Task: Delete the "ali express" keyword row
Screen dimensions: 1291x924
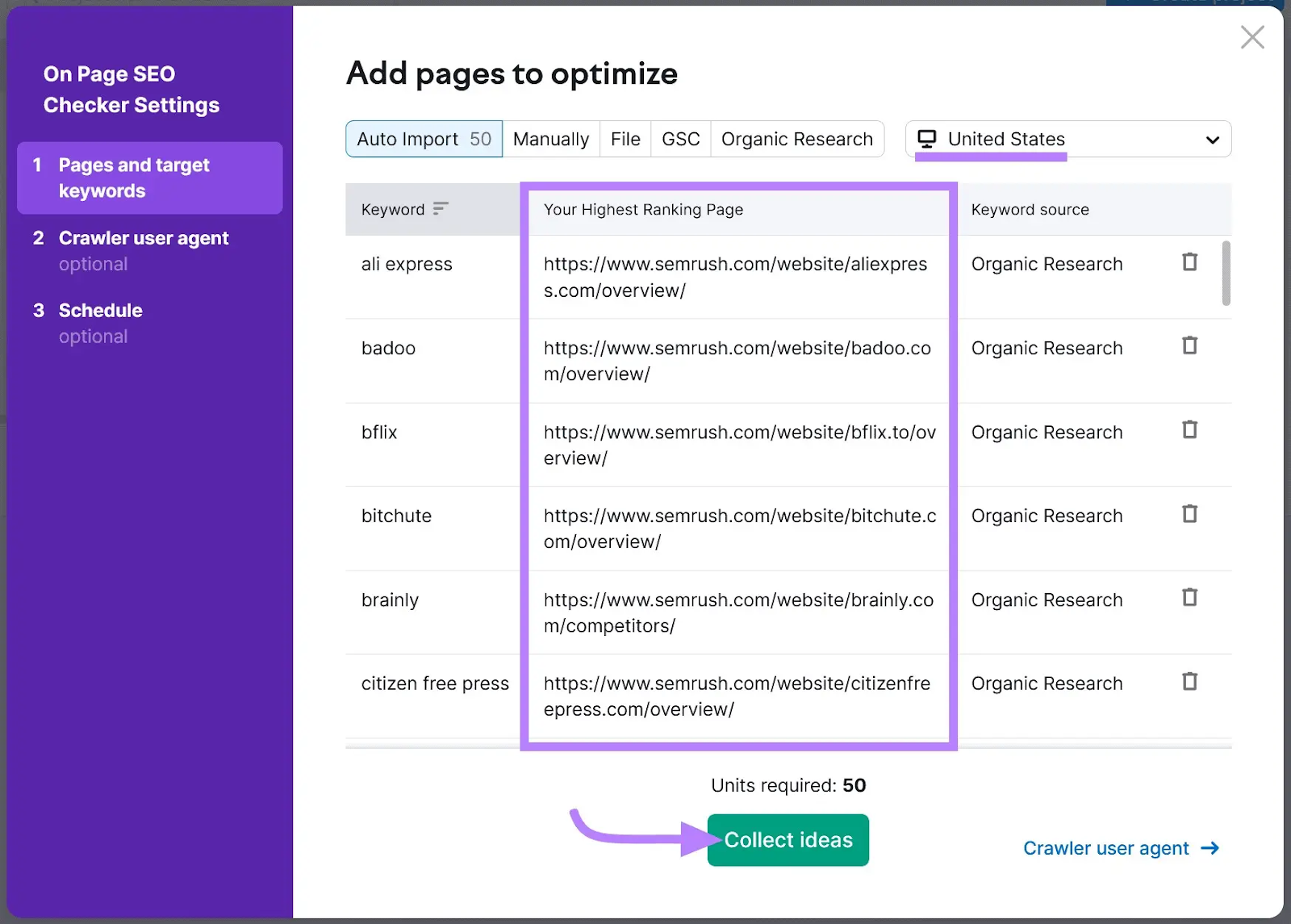Action: click(1189, 262)
